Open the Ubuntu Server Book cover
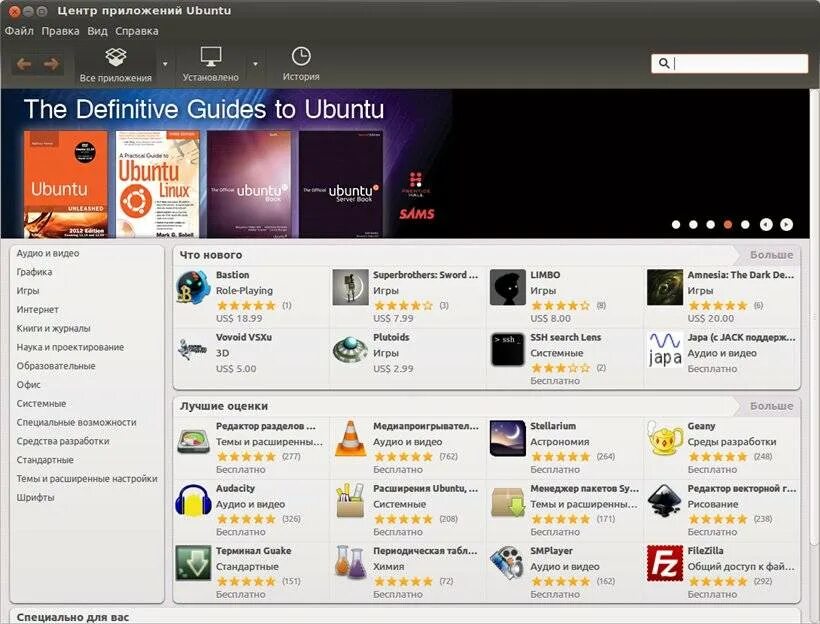The image size is (820, 624). (341, 184)
